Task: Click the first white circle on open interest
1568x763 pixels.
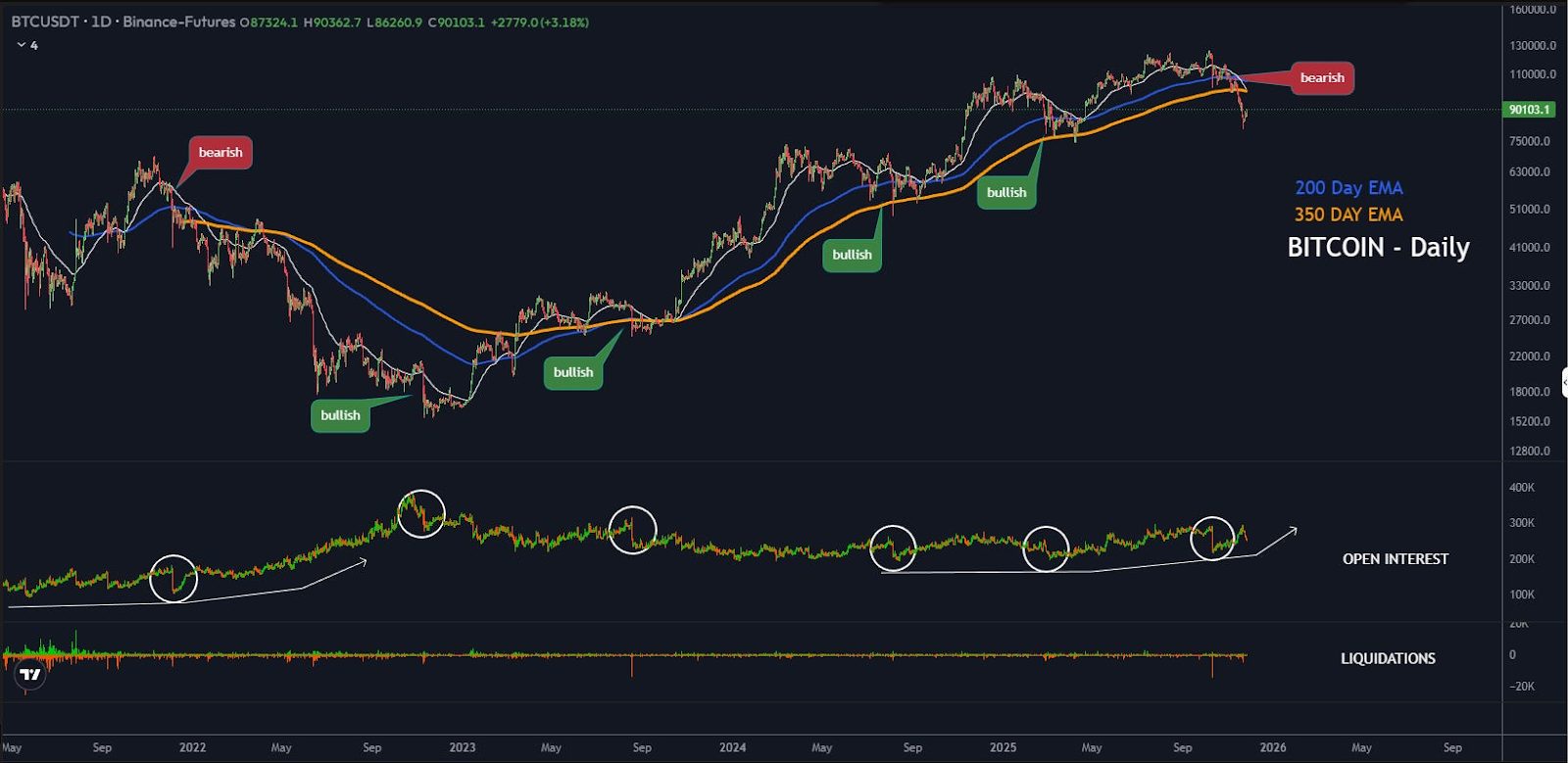Action: [173, 578]
